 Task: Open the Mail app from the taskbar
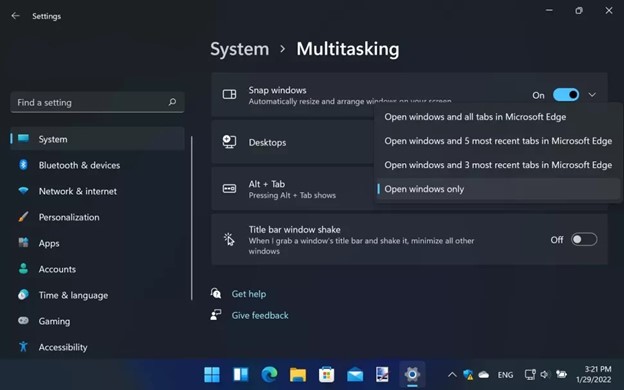tap(355, 375)
